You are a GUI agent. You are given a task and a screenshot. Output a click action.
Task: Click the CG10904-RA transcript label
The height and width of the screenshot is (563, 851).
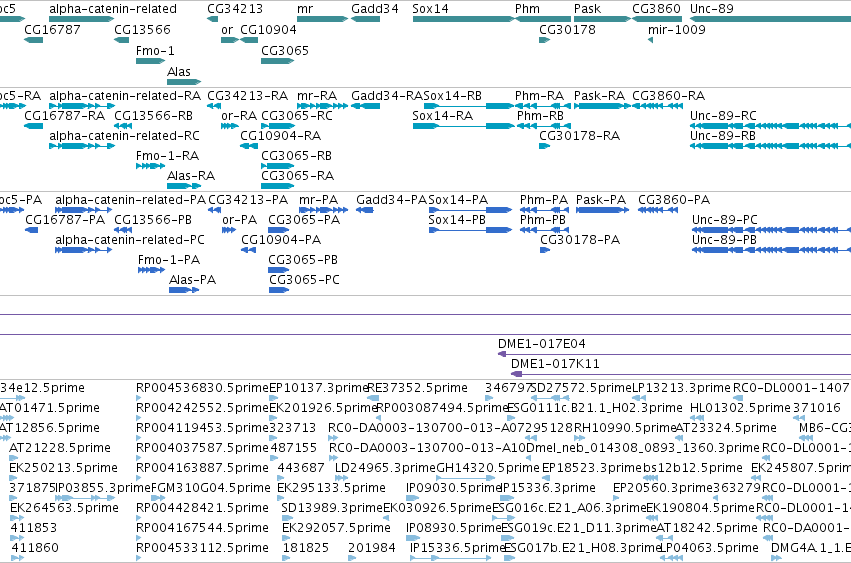(281, 135)
